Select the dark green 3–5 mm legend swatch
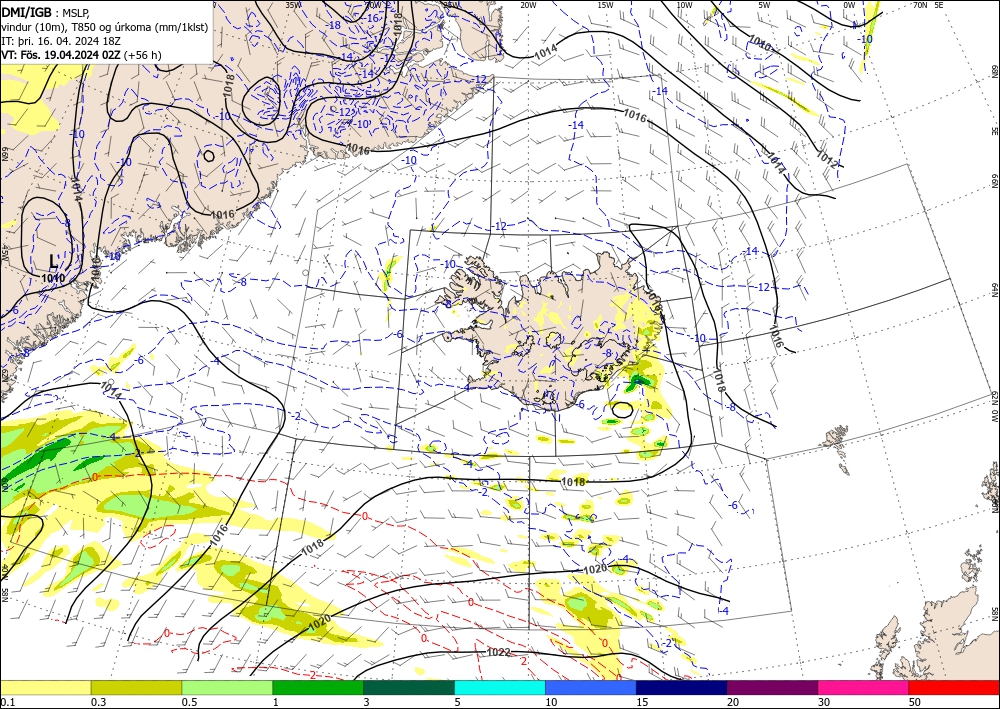Viewport: 1000px width, 709px height. tap(409, 687)
